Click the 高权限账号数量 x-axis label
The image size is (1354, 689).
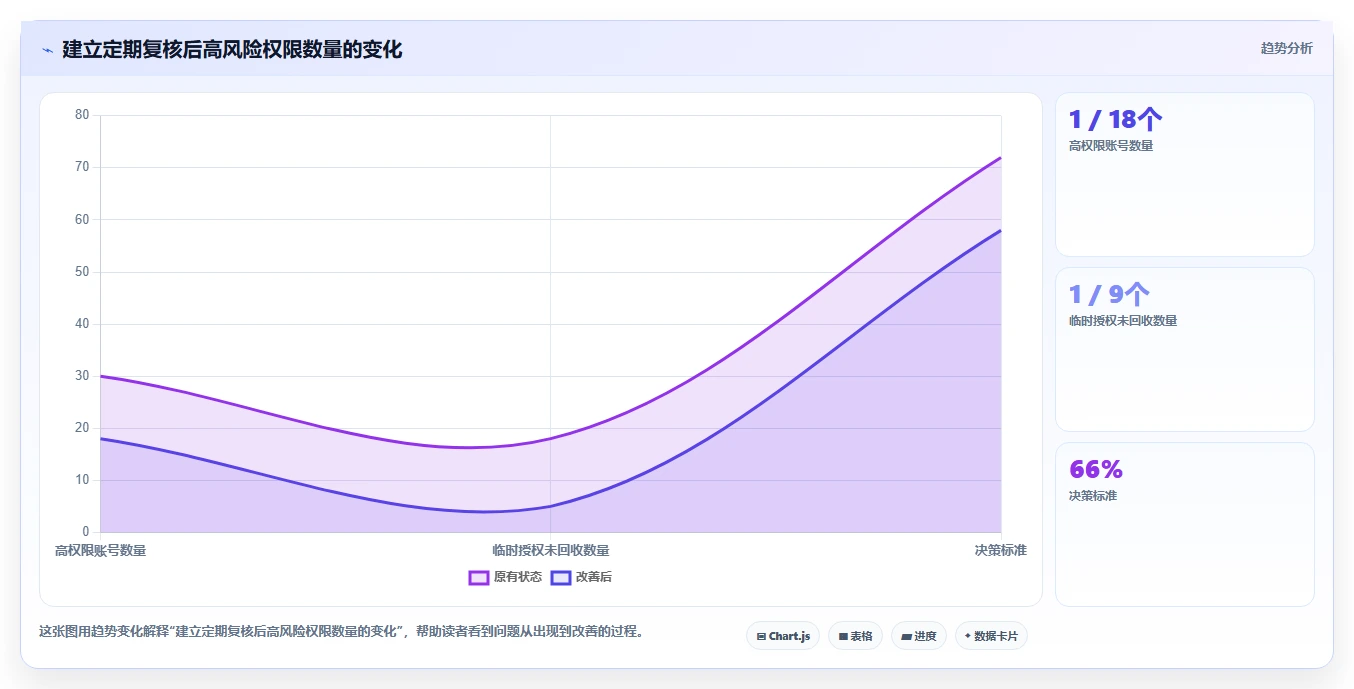(x=100, y=550)
